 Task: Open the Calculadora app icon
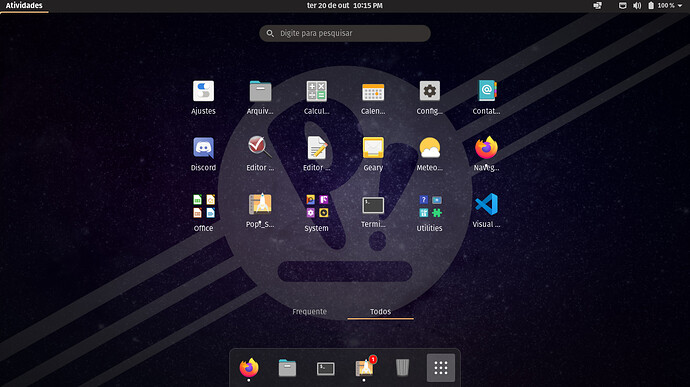[x=316, y=92]
